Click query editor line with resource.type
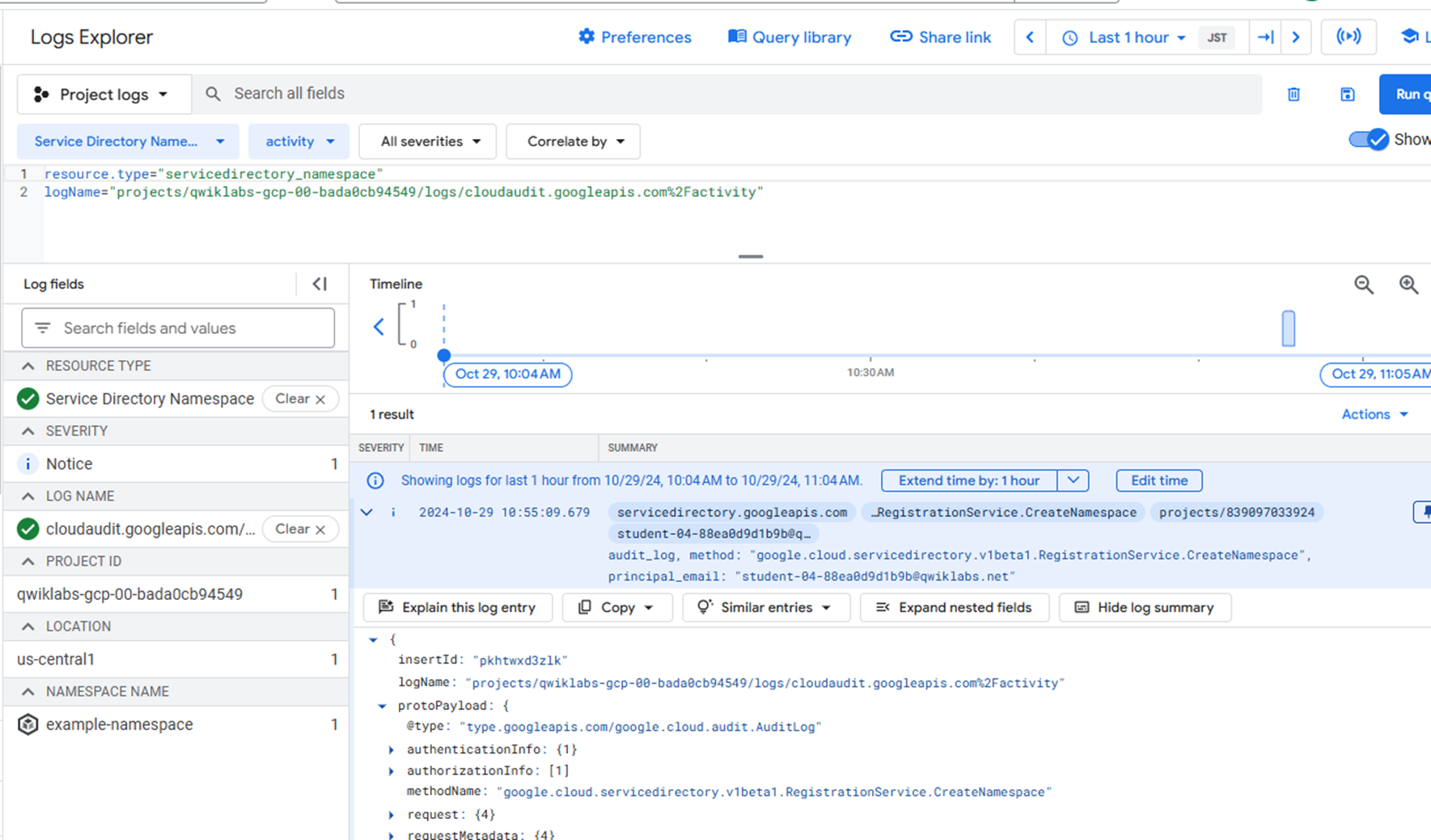The height and width of the screenshot is (840, 1431). (x=214, y=174)
